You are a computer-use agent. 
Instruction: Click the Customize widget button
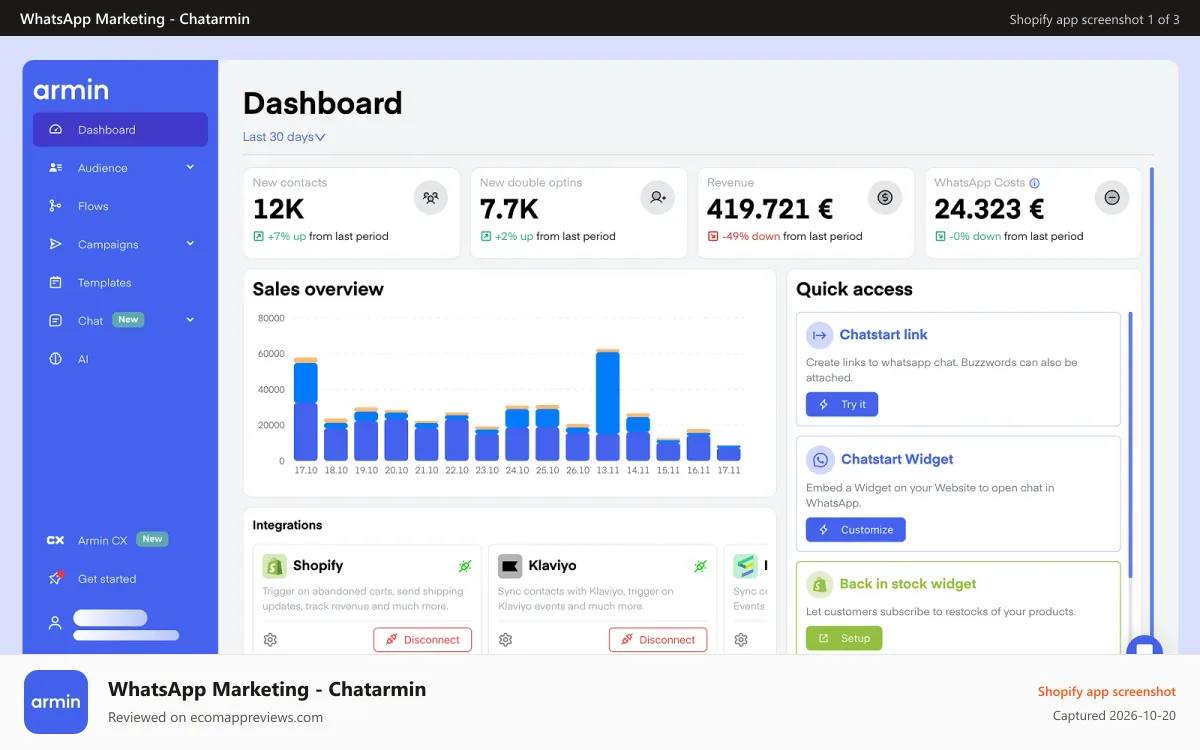point(856,529)
